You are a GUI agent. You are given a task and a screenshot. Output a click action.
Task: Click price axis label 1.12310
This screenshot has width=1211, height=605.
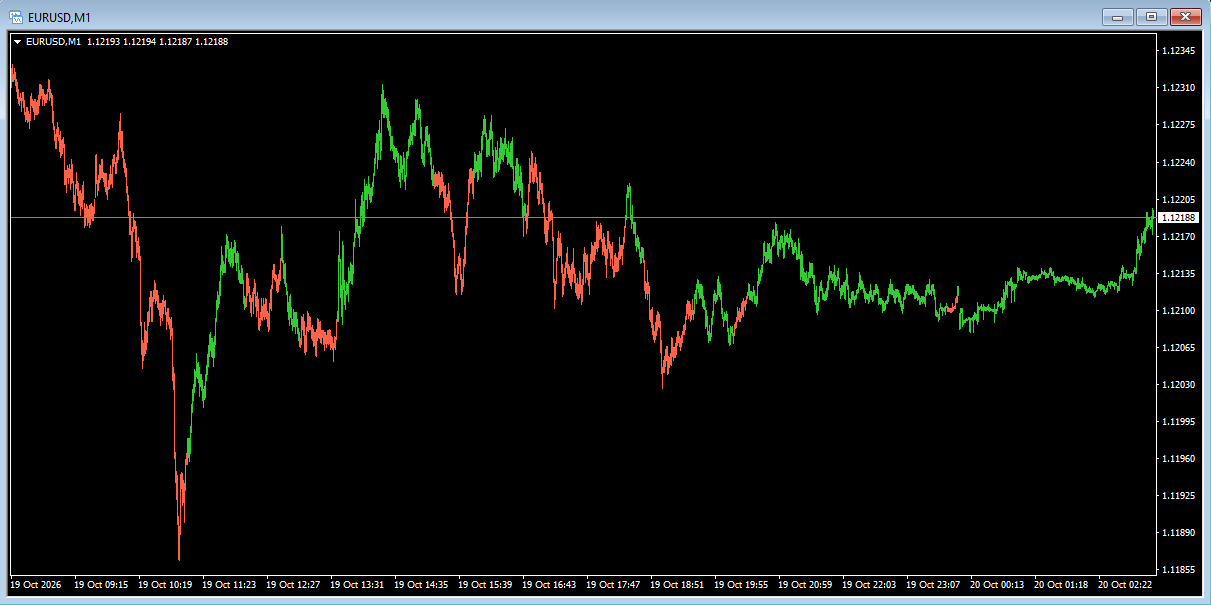coord(1178,88)
